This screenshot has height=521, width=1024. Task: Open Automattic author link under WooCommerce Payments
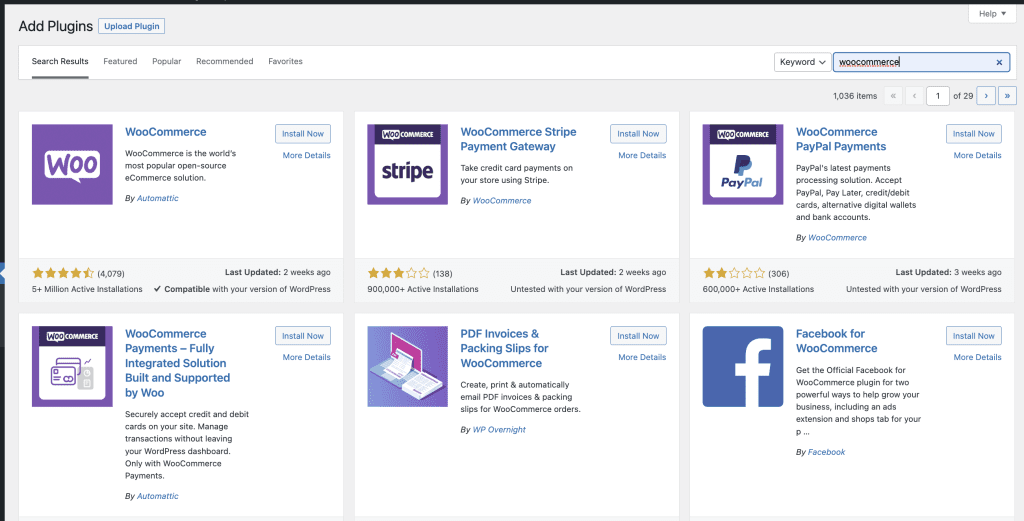pyautogui.click(x=157, y=496)
